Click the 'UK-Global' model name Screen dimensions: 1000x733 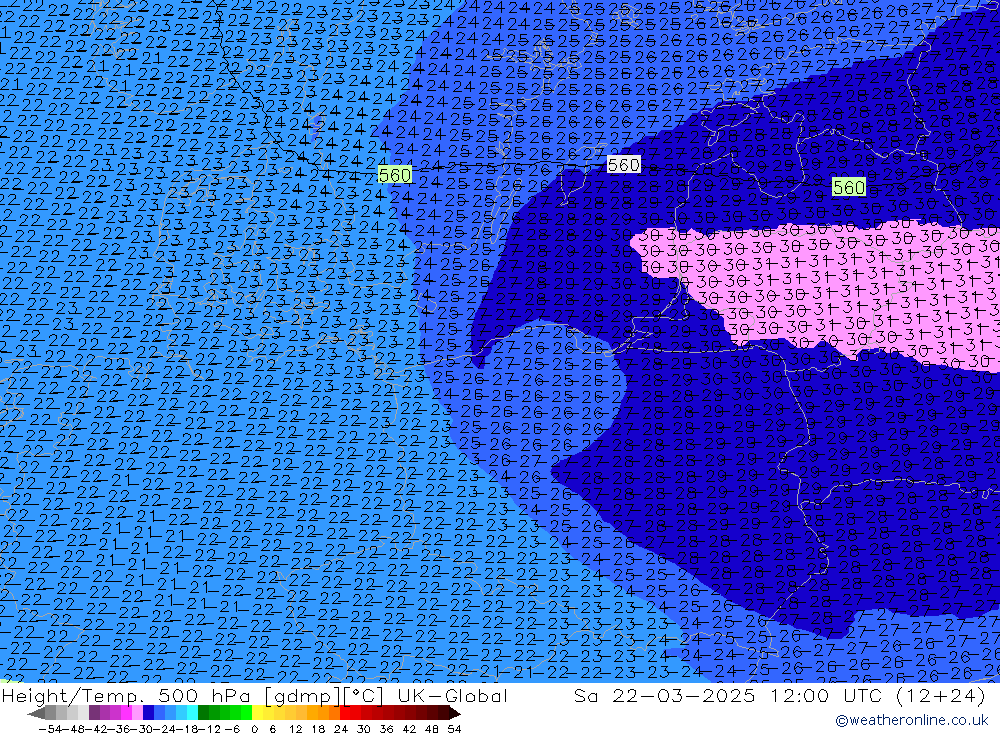[x=452, y=696]
